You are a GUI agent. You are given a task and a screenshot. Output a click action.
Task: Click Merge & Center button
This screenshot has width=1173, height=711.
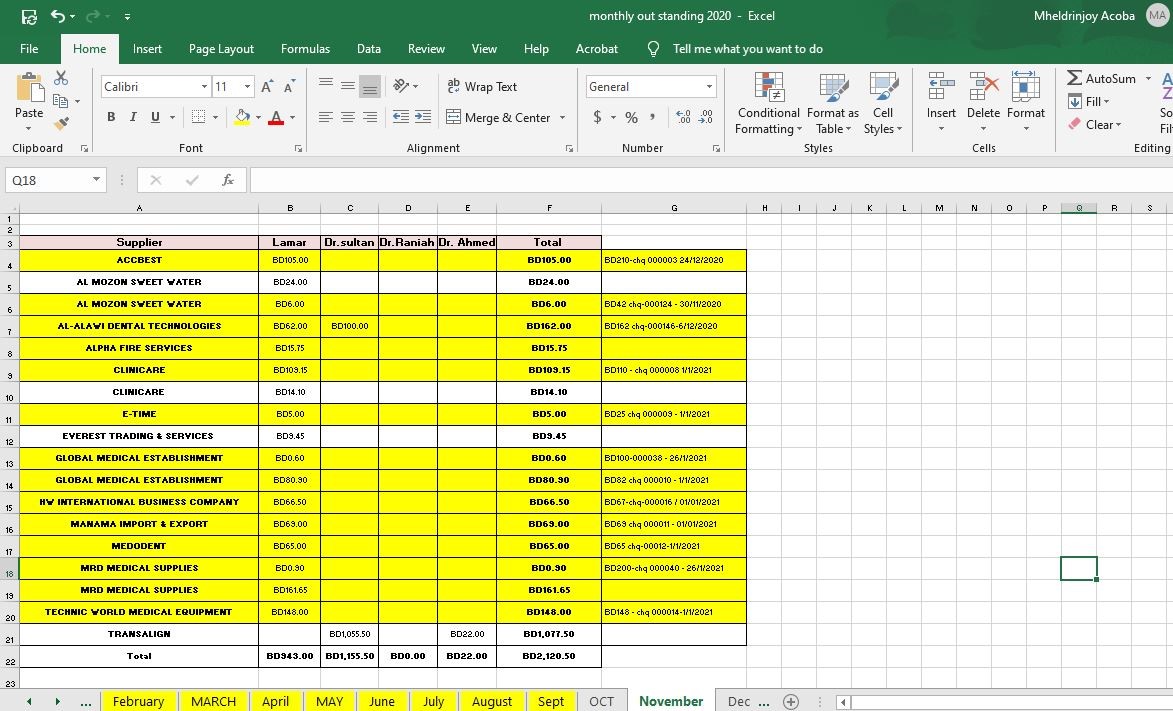(498, 118)
